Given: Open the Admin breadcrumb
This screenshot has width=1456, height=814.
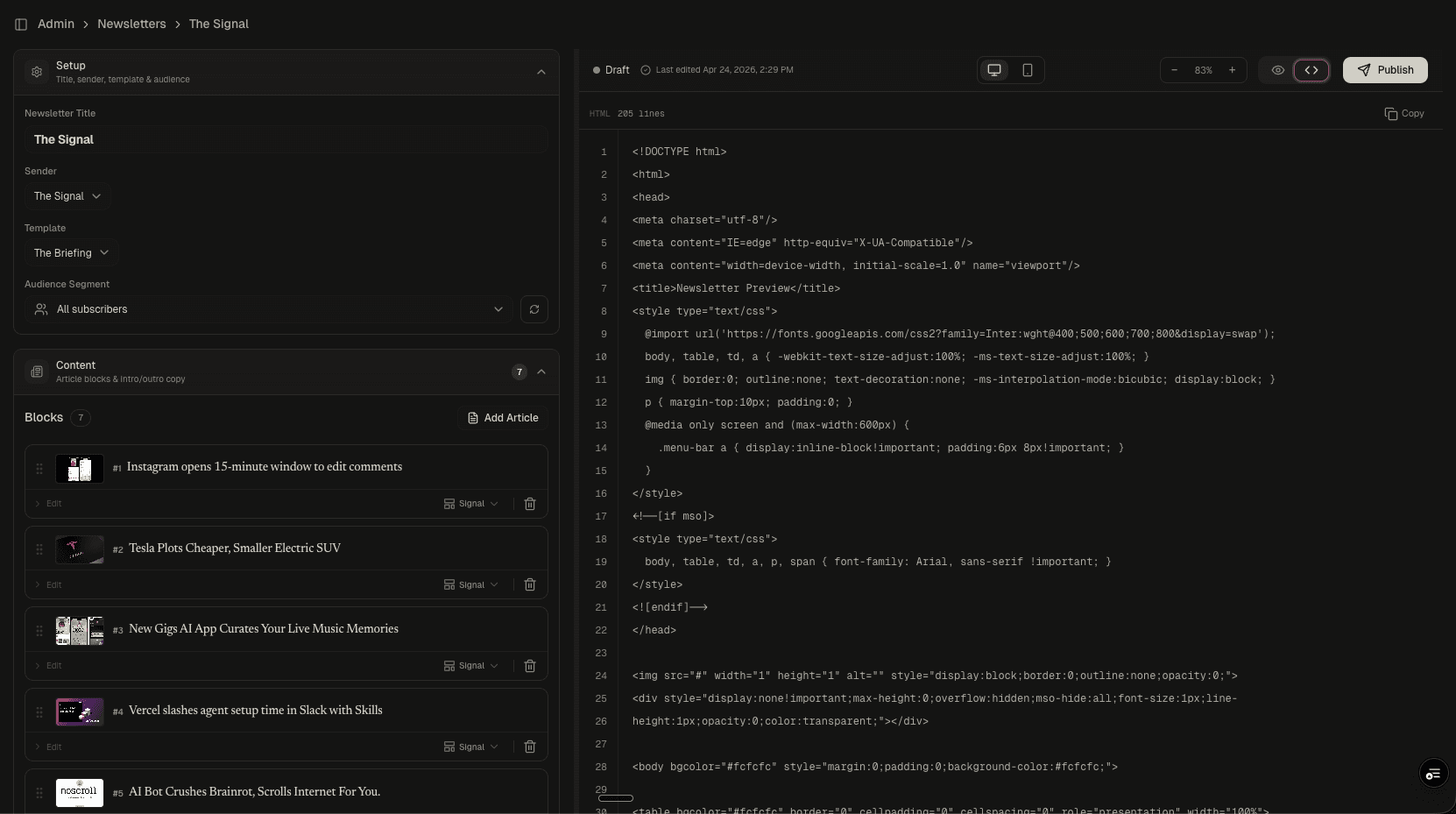Looking at the screenshot, I should pos(56,24).
